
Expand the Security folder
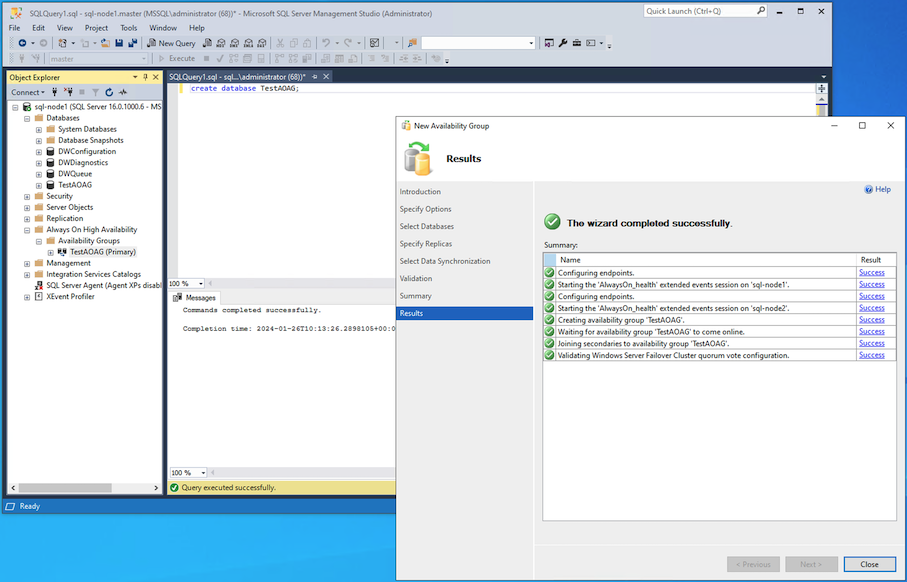27,197
